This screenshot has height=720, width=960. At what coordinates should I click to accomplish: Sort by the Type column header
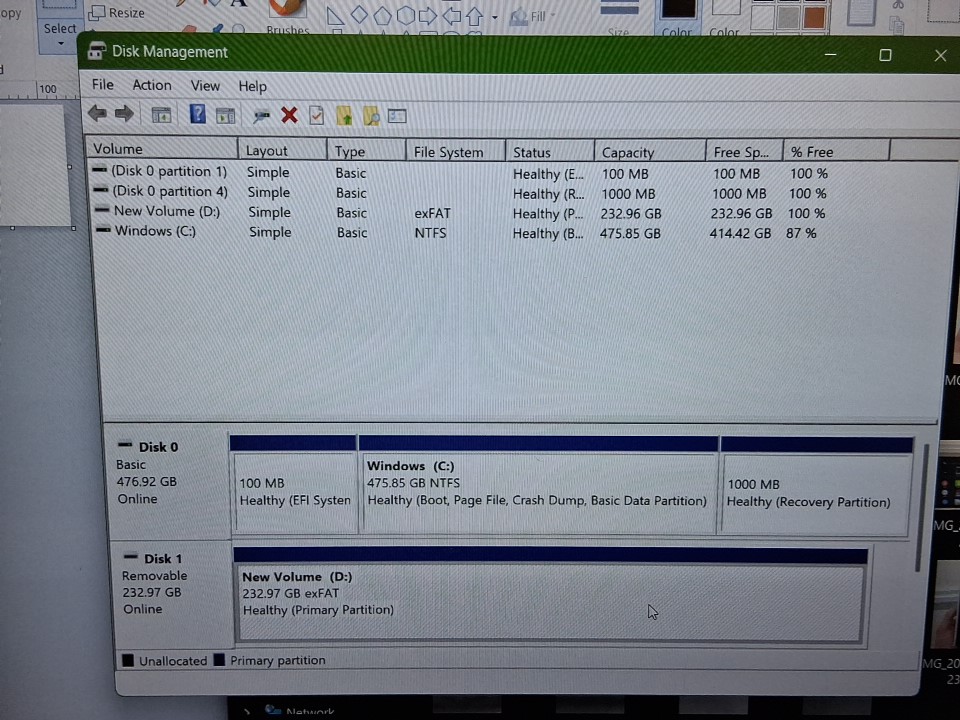pos(366,151)
